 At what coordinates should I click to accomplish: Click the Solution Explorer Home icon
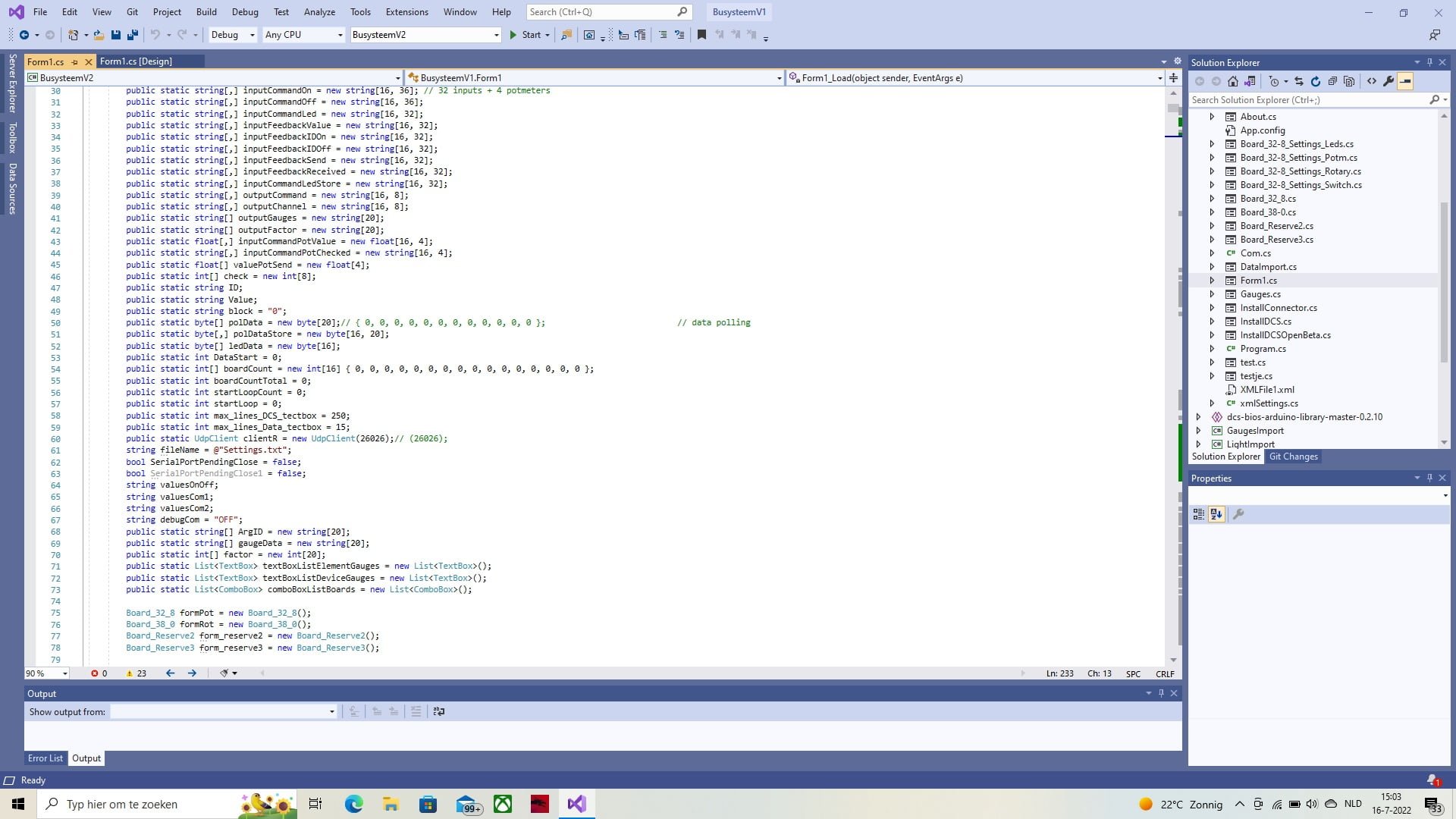1233,81
